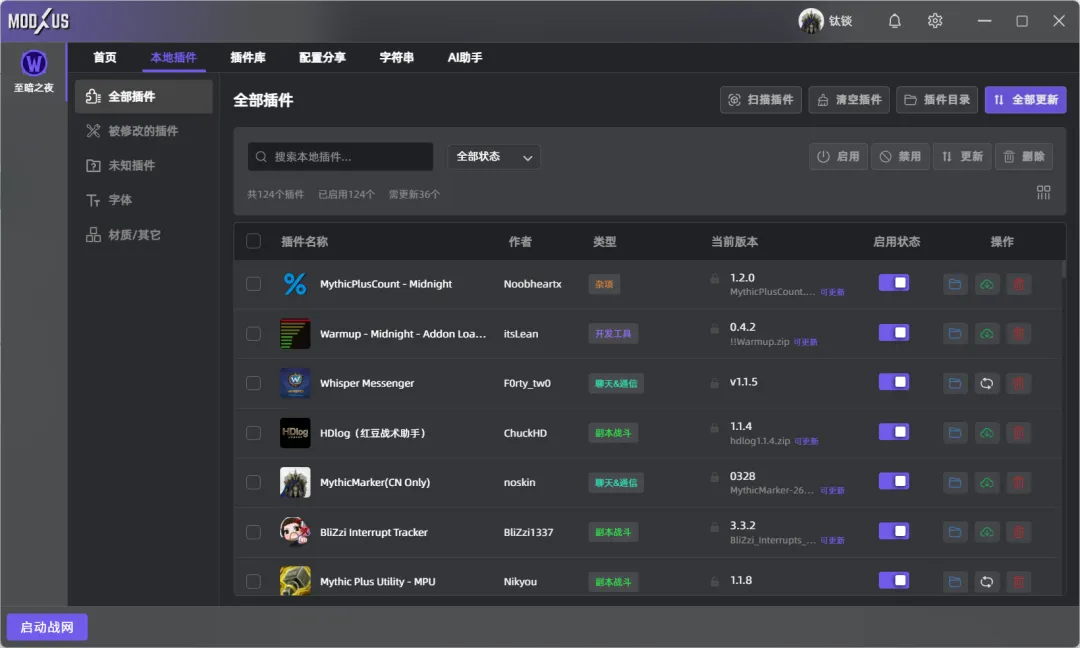Check the Warmup - Midnight row checkbox

click(x=253, y=333)
